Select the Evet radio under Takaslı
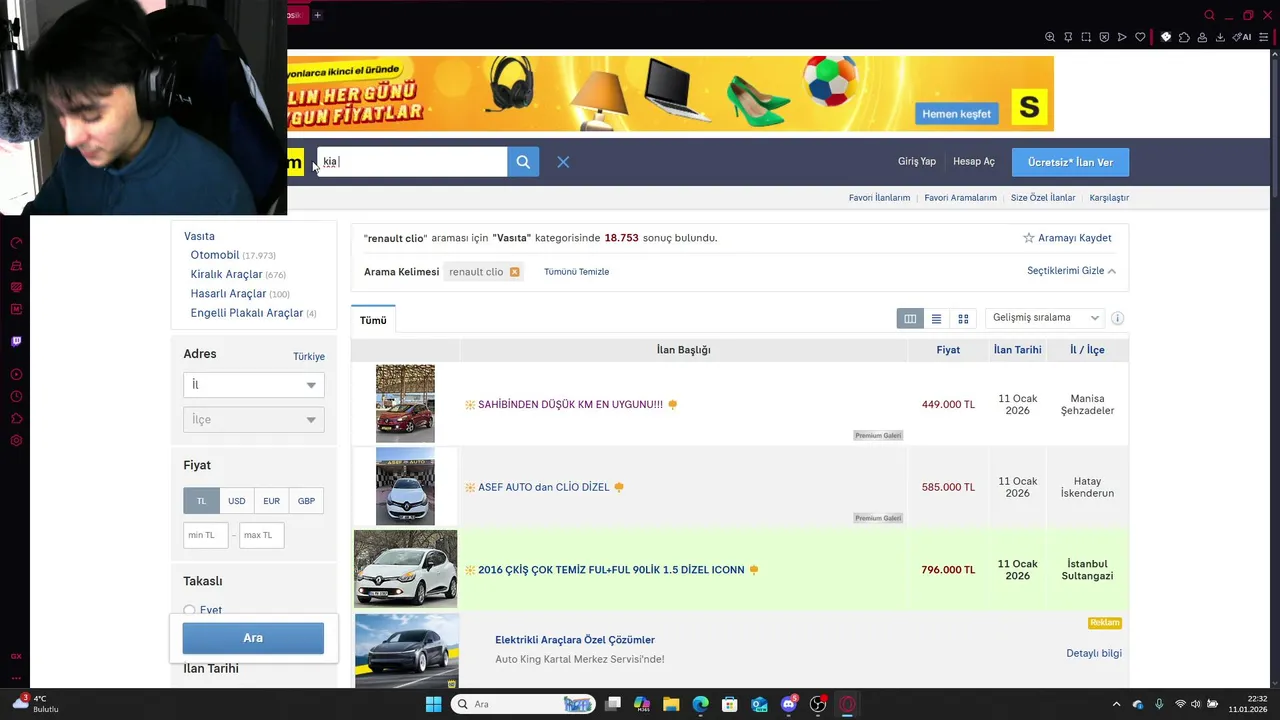Viewport: 1280px width, 720px height. click(189, 610)
